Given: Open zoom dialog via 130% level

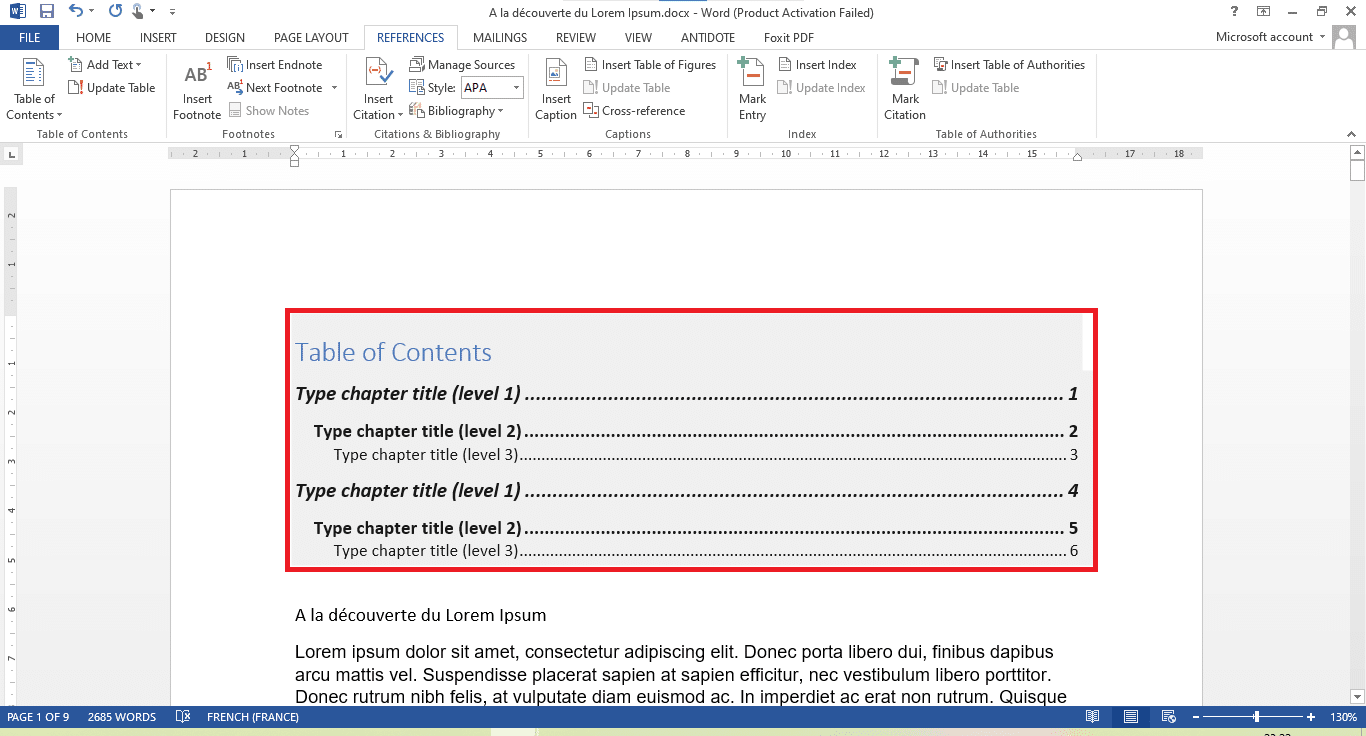Looking at the screenshot, I should point(1343,717).
